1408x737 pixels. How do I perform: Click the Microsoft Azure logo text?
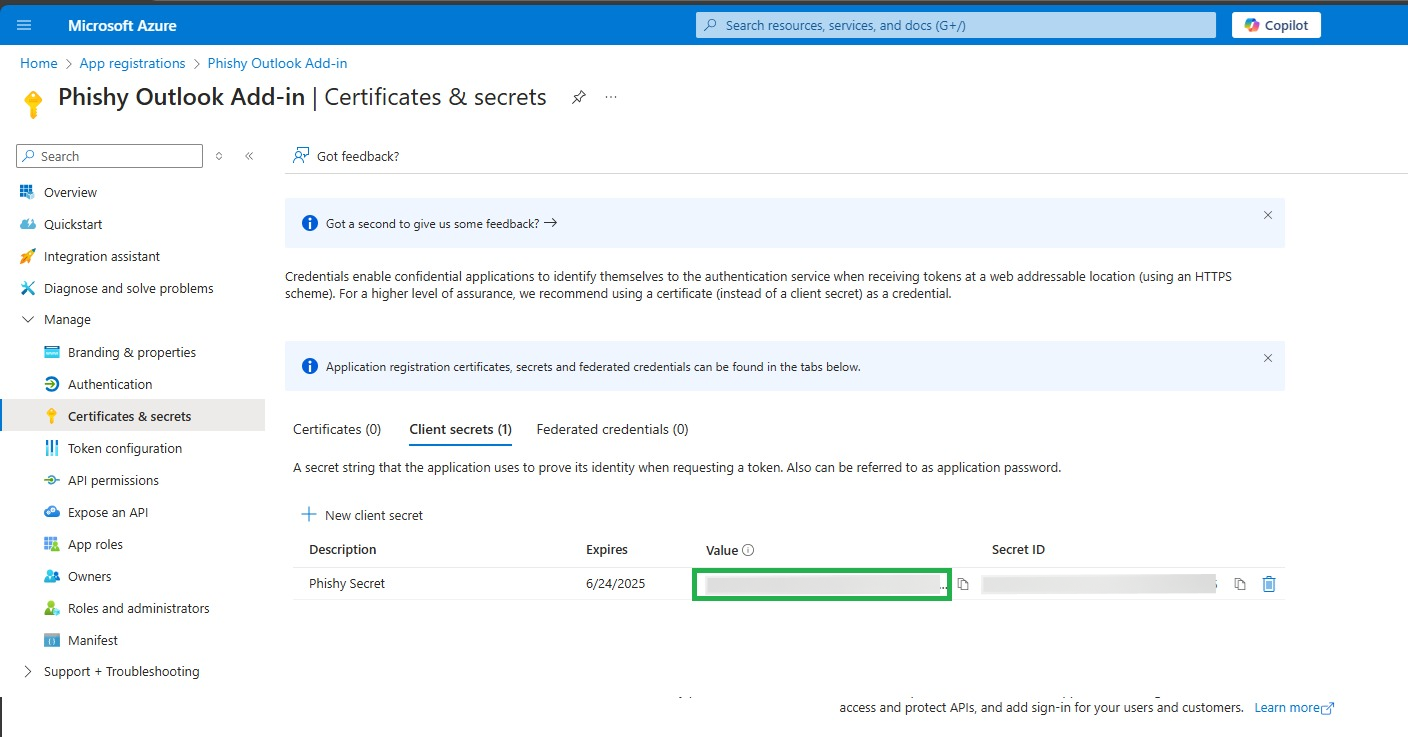pyautogui.click(x=122, y=25)
